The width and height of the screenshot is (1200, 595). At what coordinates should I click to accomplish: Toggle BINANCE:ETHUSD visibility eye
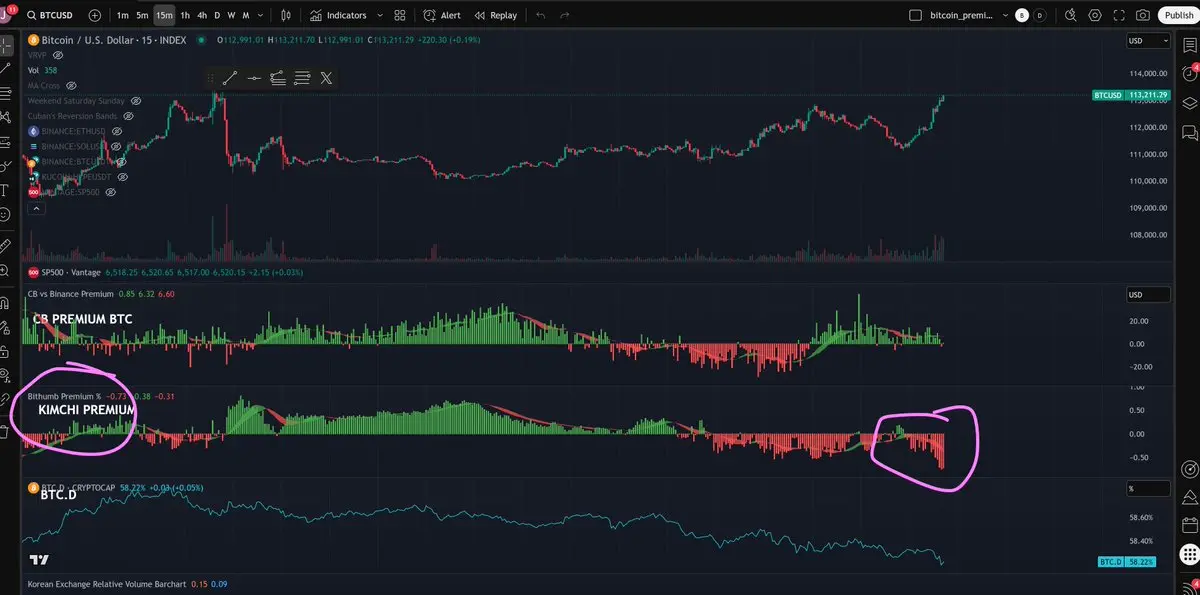tap(116, 131)
